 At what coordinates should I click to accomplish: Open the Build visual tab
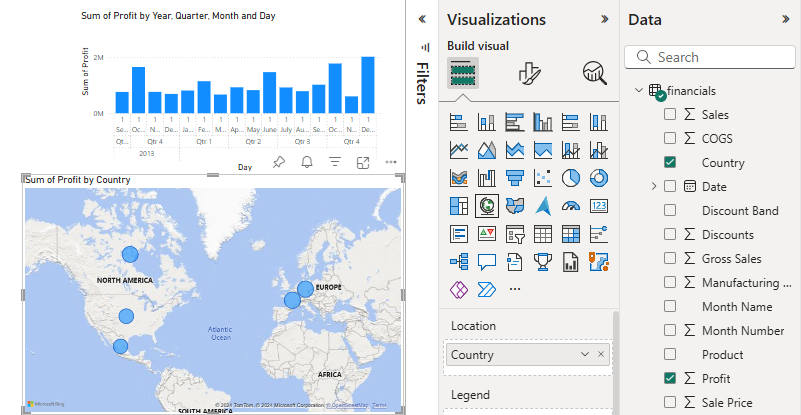coord(463,73)
